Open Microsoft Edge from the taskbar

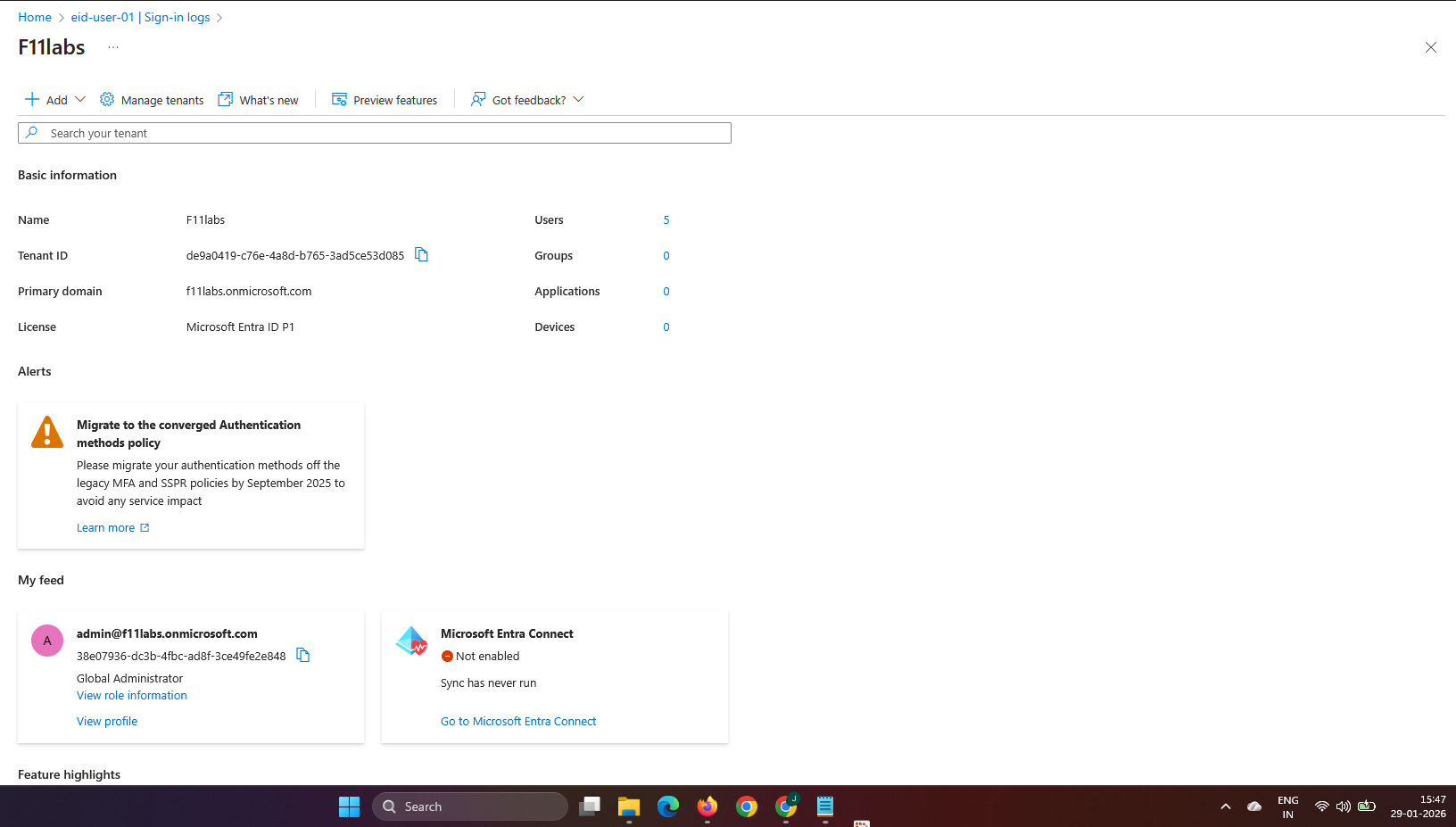coord(668,806)
